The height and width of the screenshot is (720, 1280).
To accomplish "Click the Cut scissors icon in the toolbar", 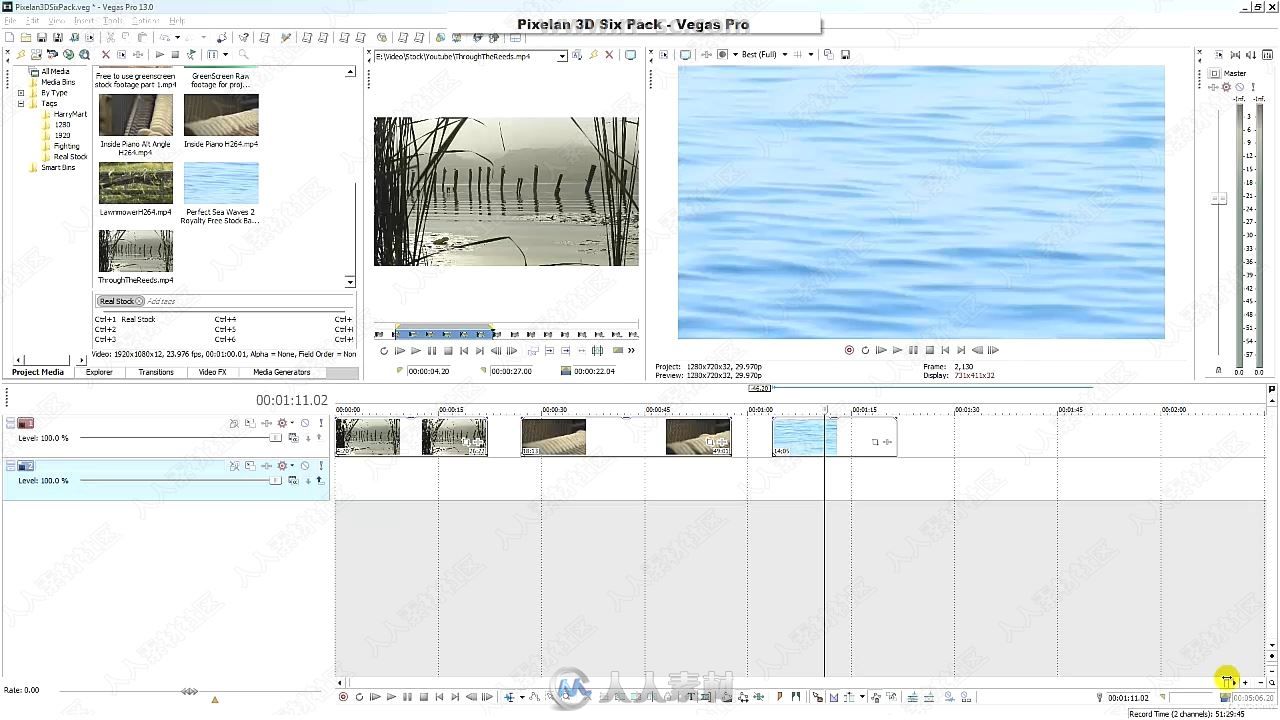I will pos(110,37).
